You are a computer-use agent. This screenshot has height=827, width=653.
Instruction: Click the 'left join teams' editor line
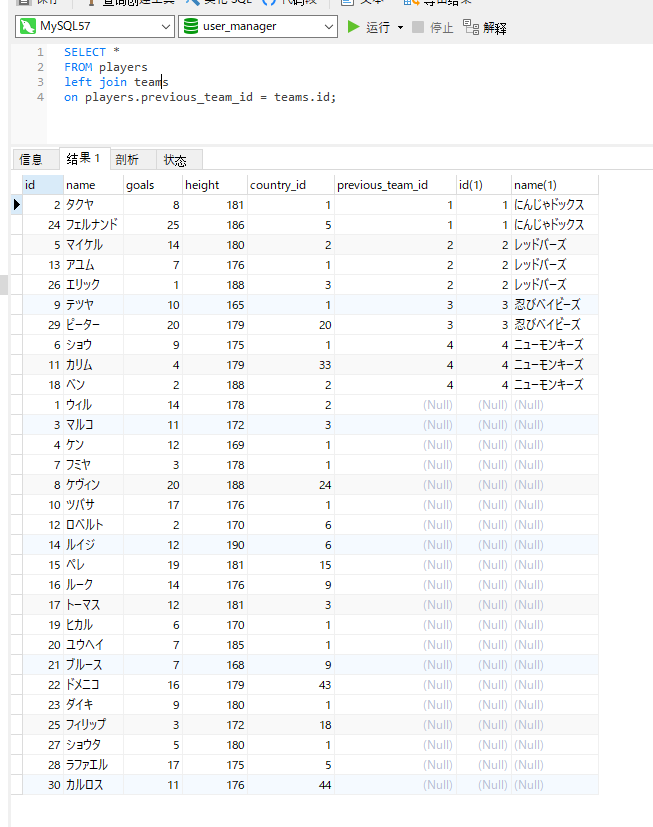point(116,82)
